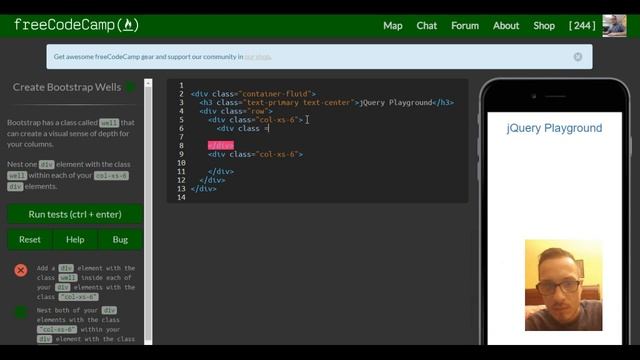
Task: Click the closing </div> on line 11
Action: point(221,172)
